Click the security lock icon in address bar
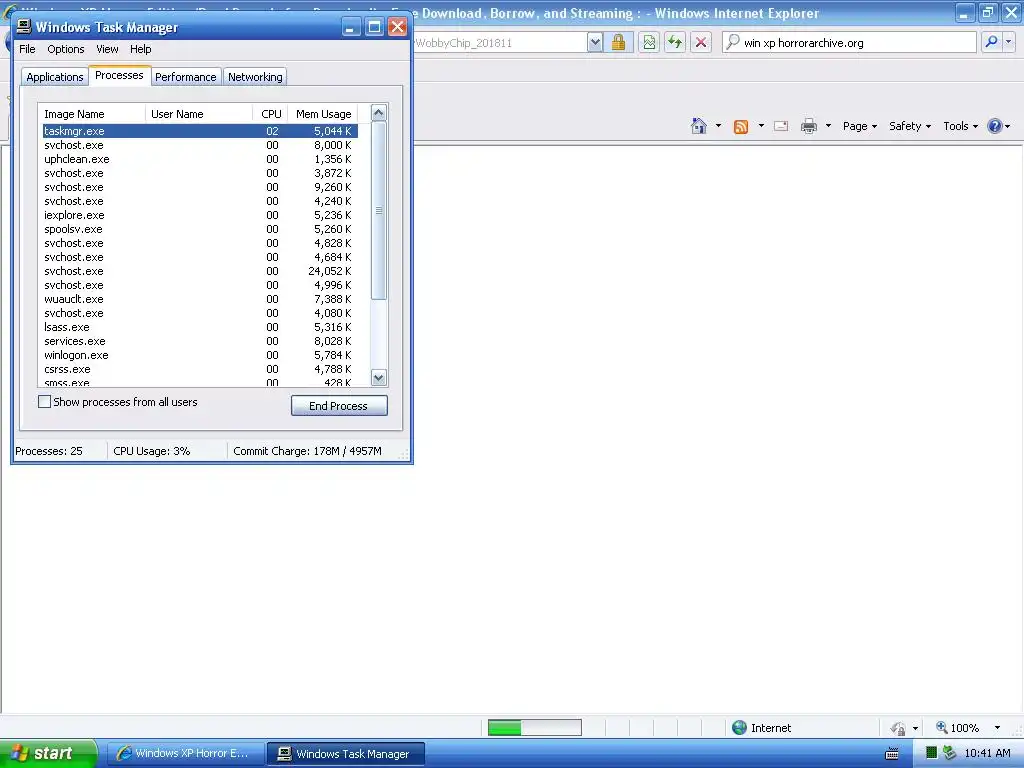 pos(618,42)
